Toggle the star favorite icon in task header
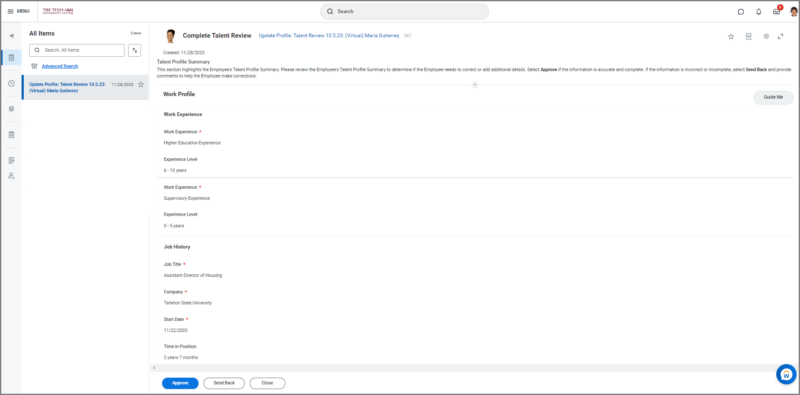Screen dimensions: 800x395 tap(731, 36)
